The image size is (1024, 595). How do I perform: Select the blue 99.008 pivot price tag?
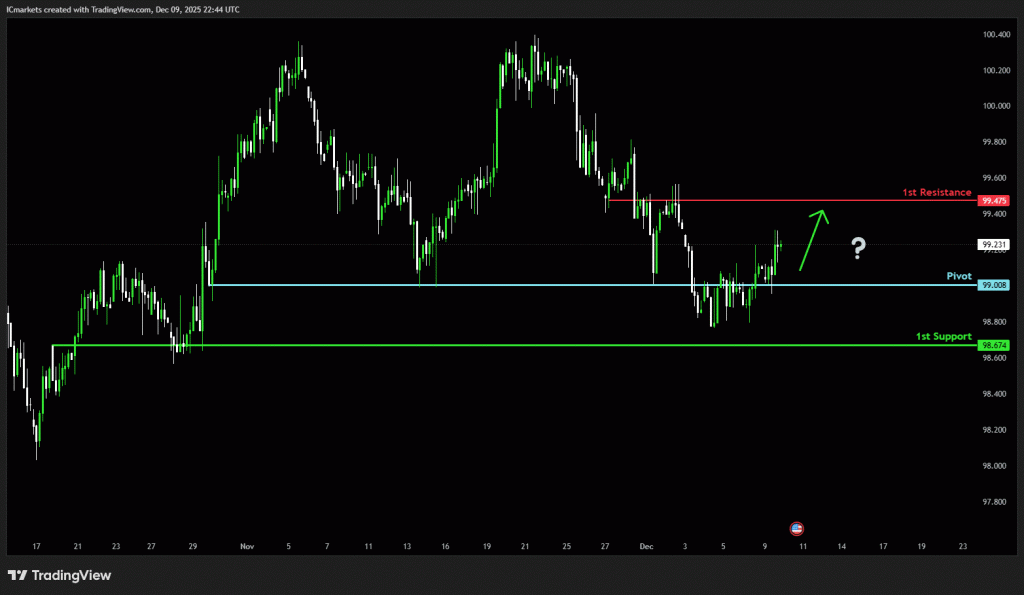click(x=994, y=285)
